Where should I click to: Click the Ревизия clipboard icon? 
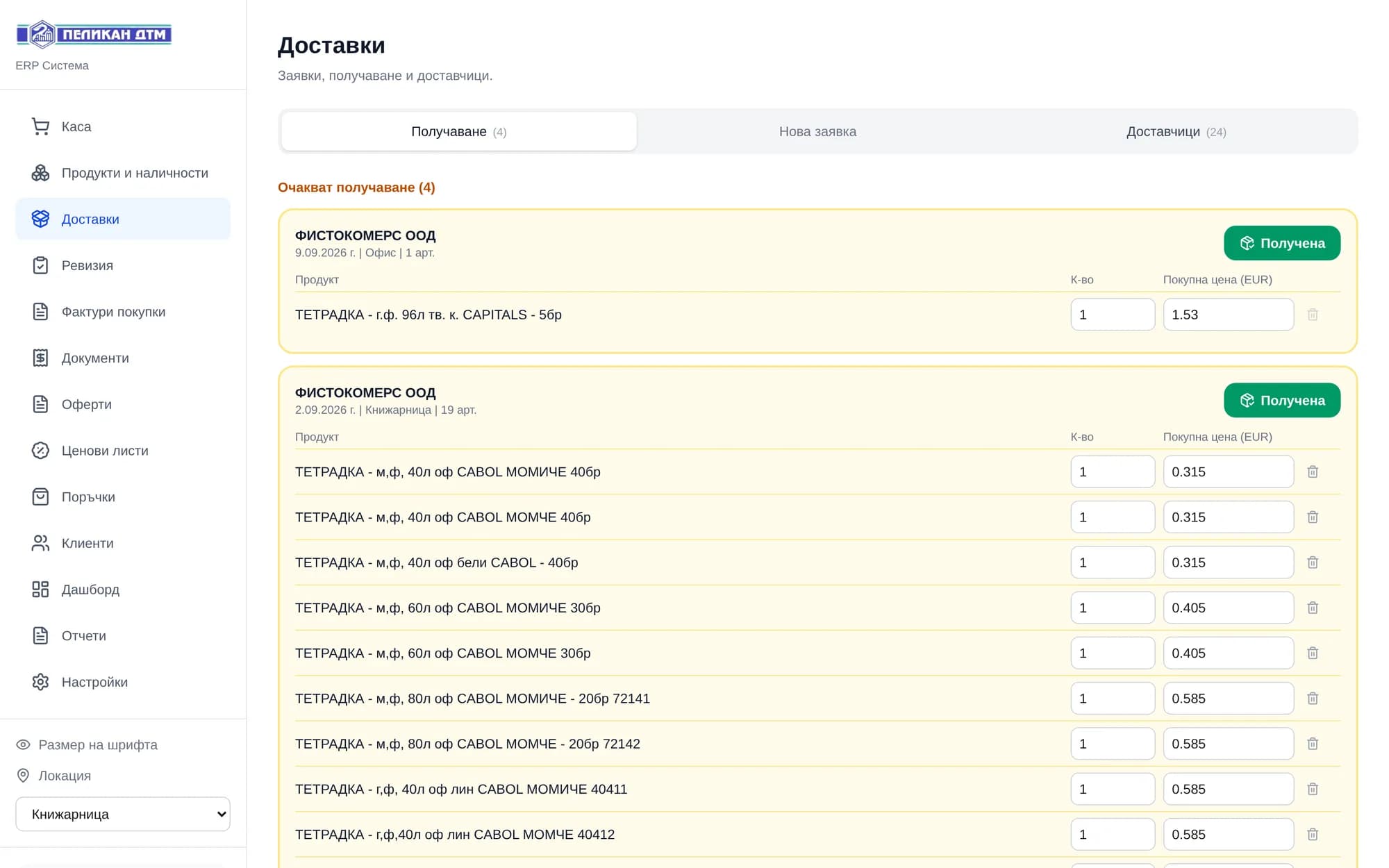point(40,265)
